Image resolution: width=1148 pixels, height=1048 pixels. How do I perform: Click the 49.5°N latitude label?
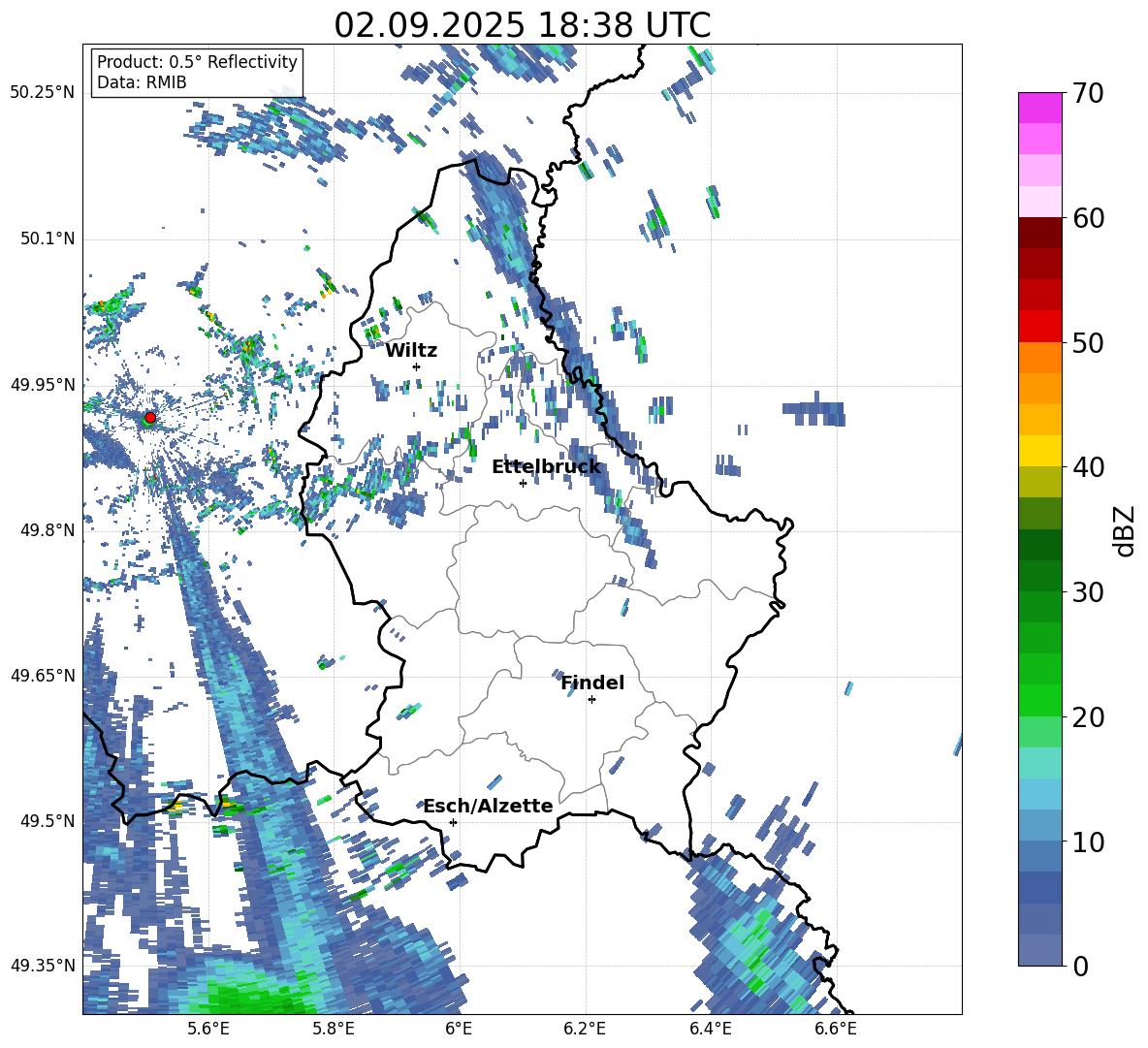(x=47, y=820)
